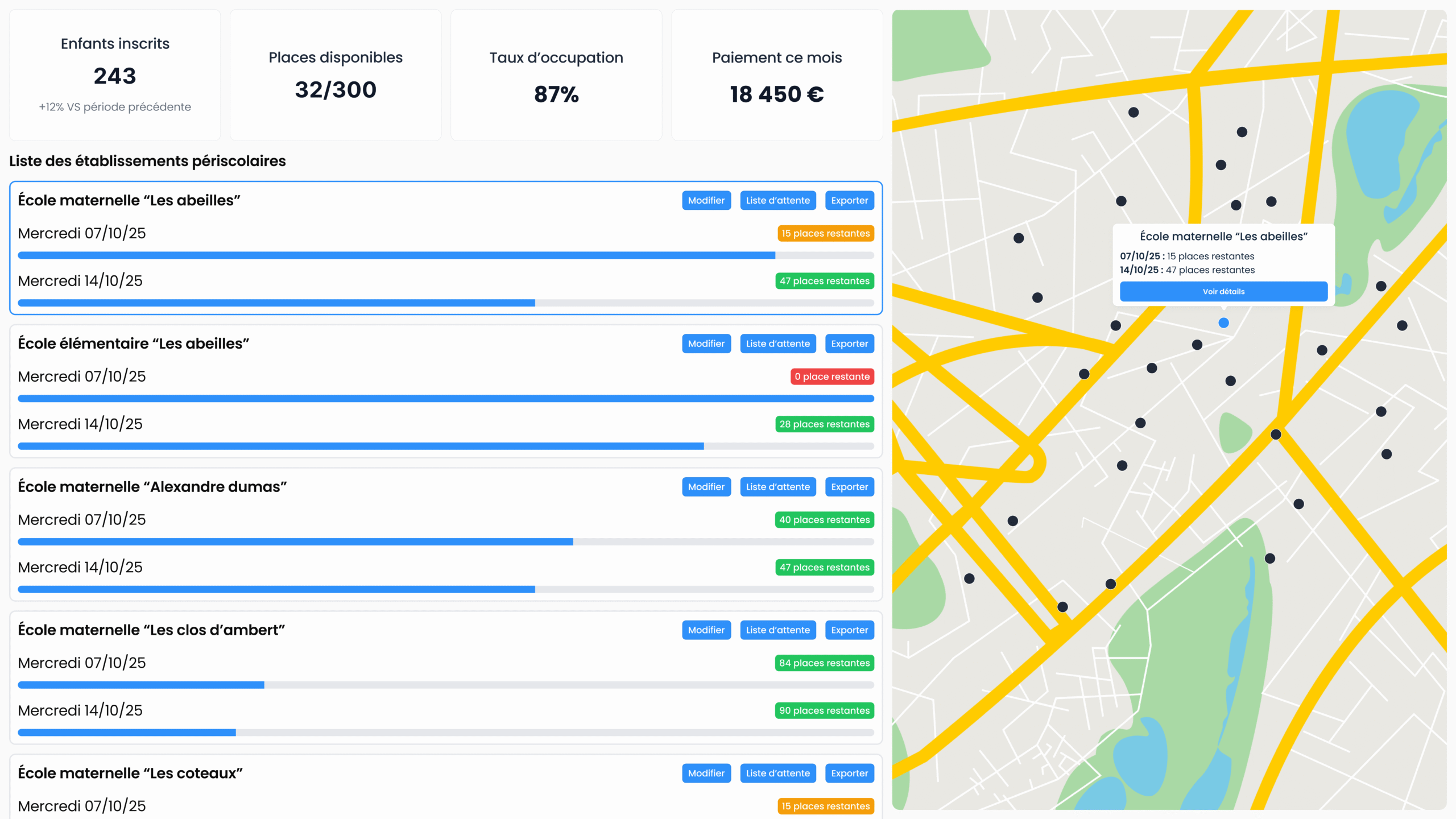
Task: Select the École maternelle "Alexandre dumas" title
Action: click(x=152, y=487)
